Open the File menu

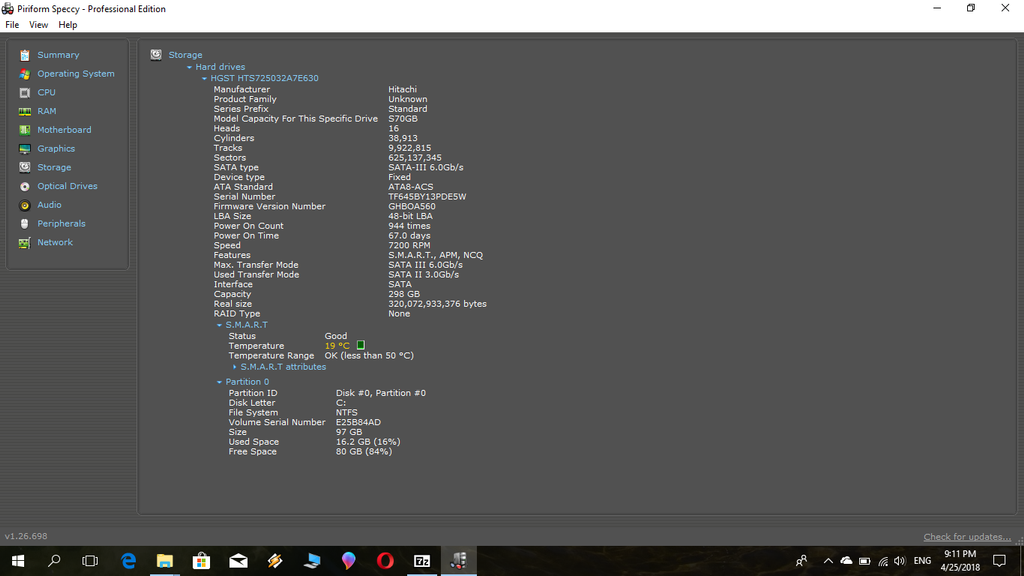coord(12,25)
